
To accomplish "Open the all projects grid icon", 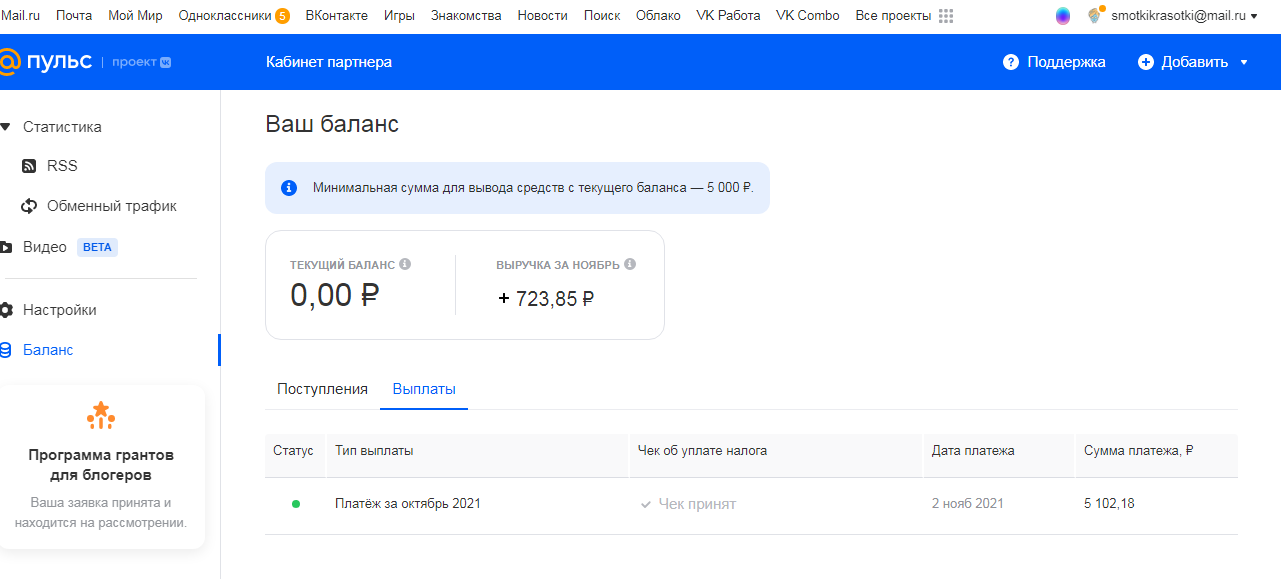I will pyautogui.click(x=946, y=16).
